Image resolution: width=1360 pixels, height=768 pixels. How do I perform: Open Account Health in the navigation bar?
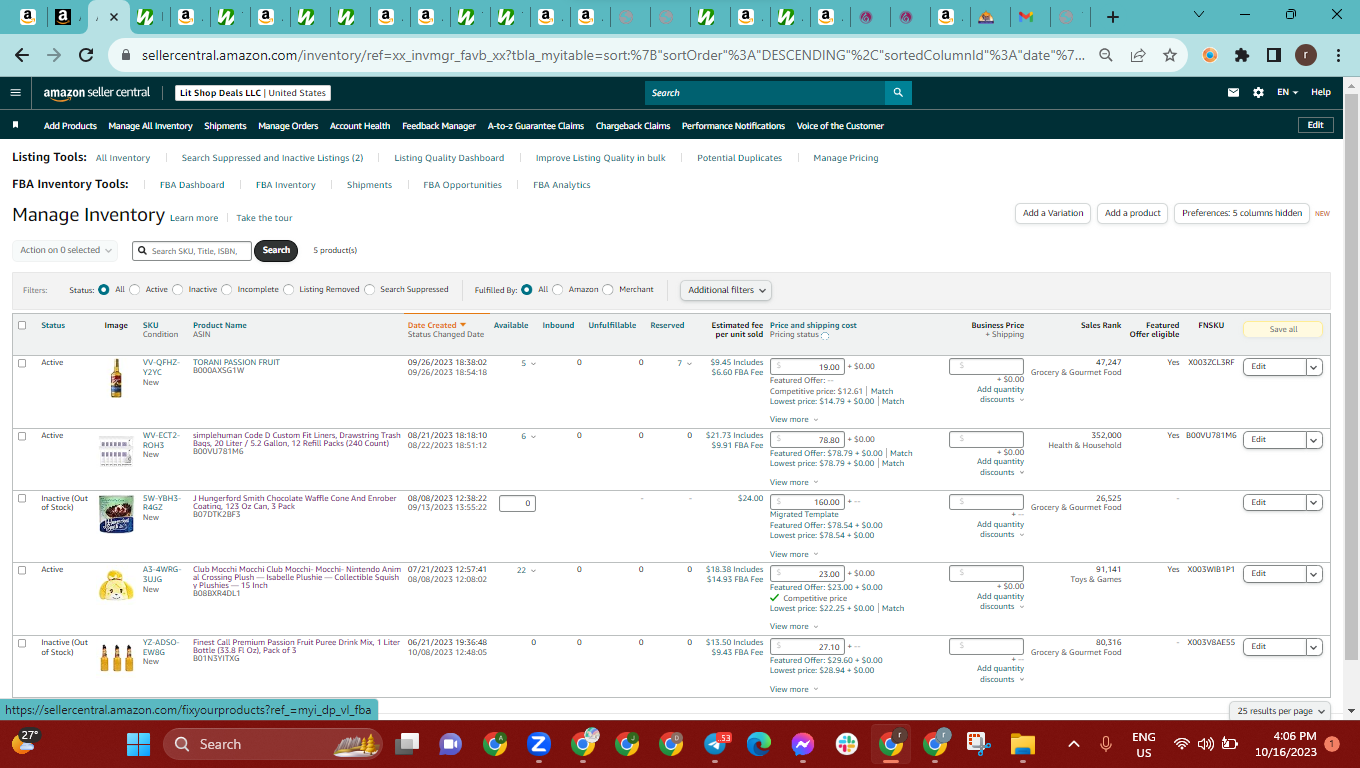coord(360,126)
